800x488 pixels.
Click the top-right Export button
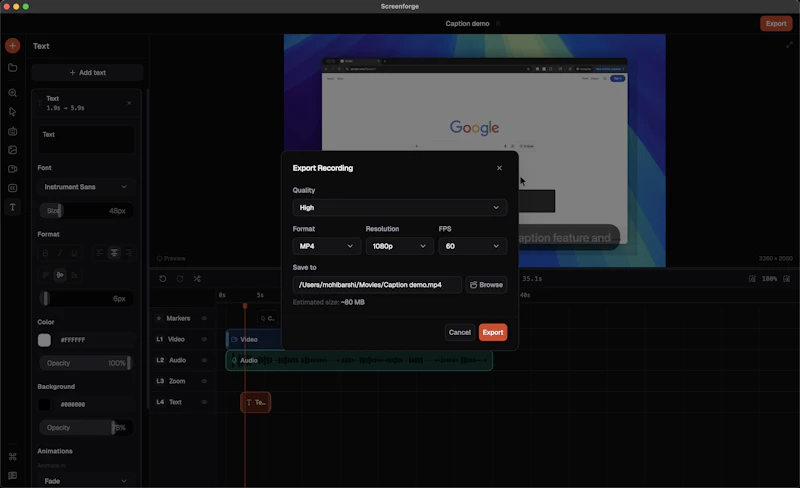click(x=776, y=23)
